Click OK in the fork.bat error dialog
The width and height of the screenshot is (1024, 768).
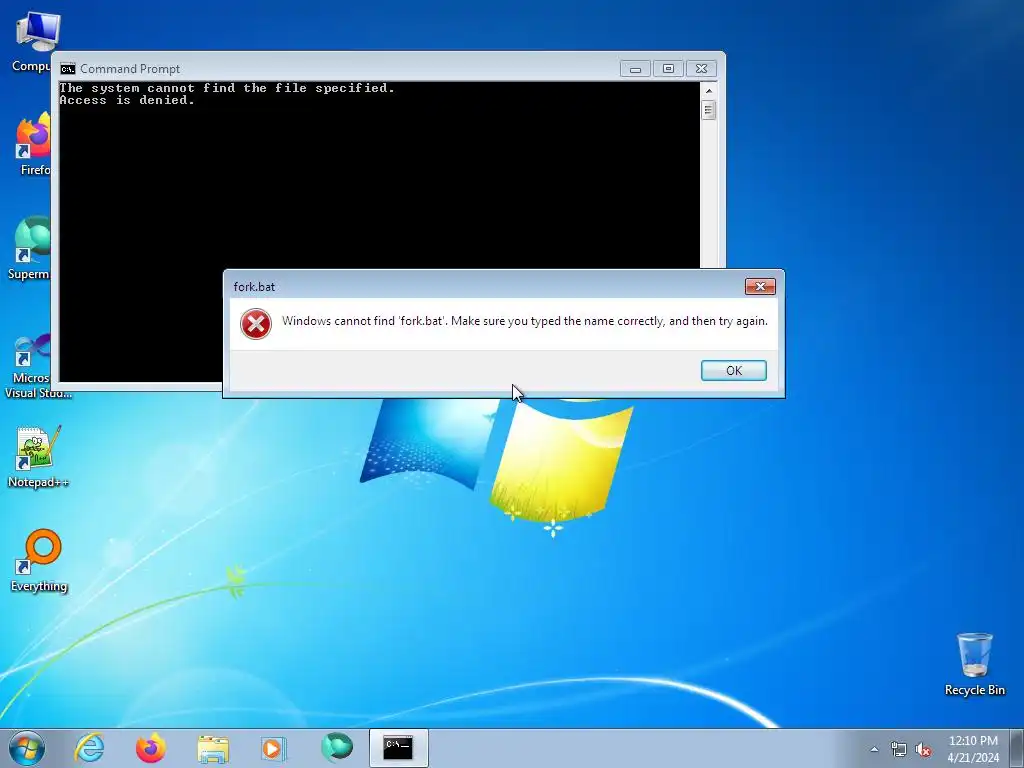(x=733, y=370)
